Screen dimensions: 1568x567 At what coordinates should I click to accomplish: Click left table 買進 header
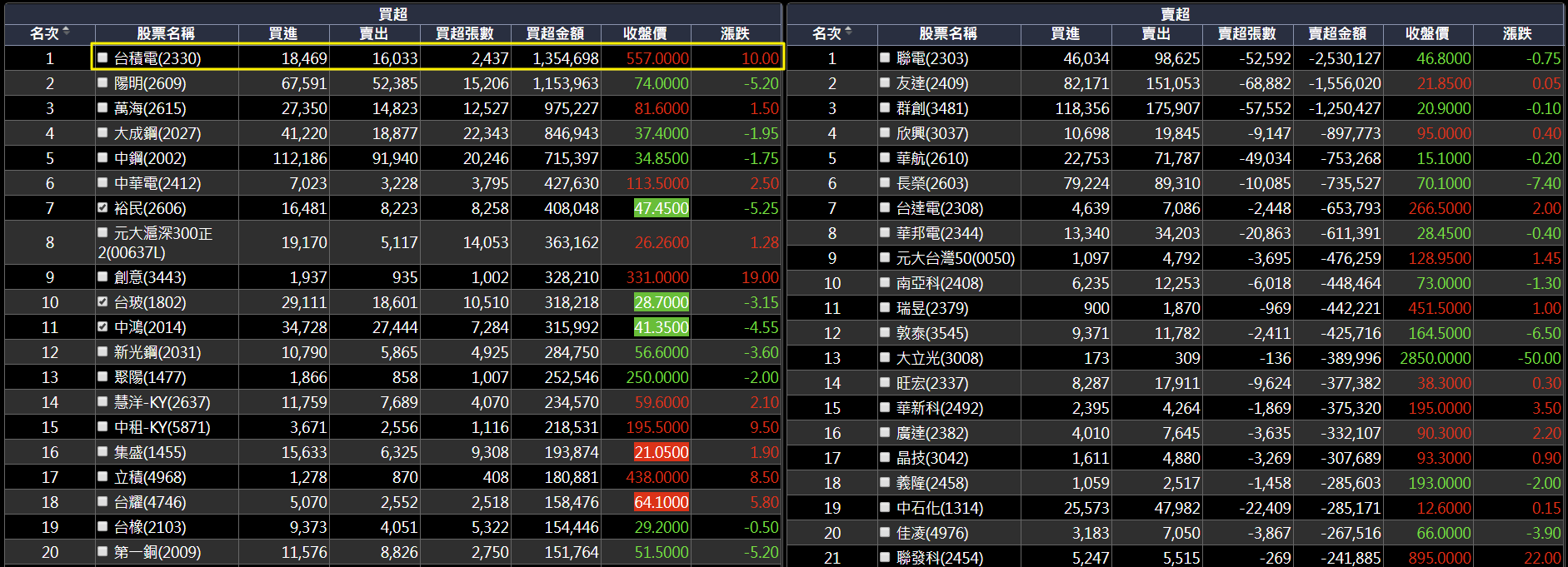pyautogui.click(x=283, y=33)
